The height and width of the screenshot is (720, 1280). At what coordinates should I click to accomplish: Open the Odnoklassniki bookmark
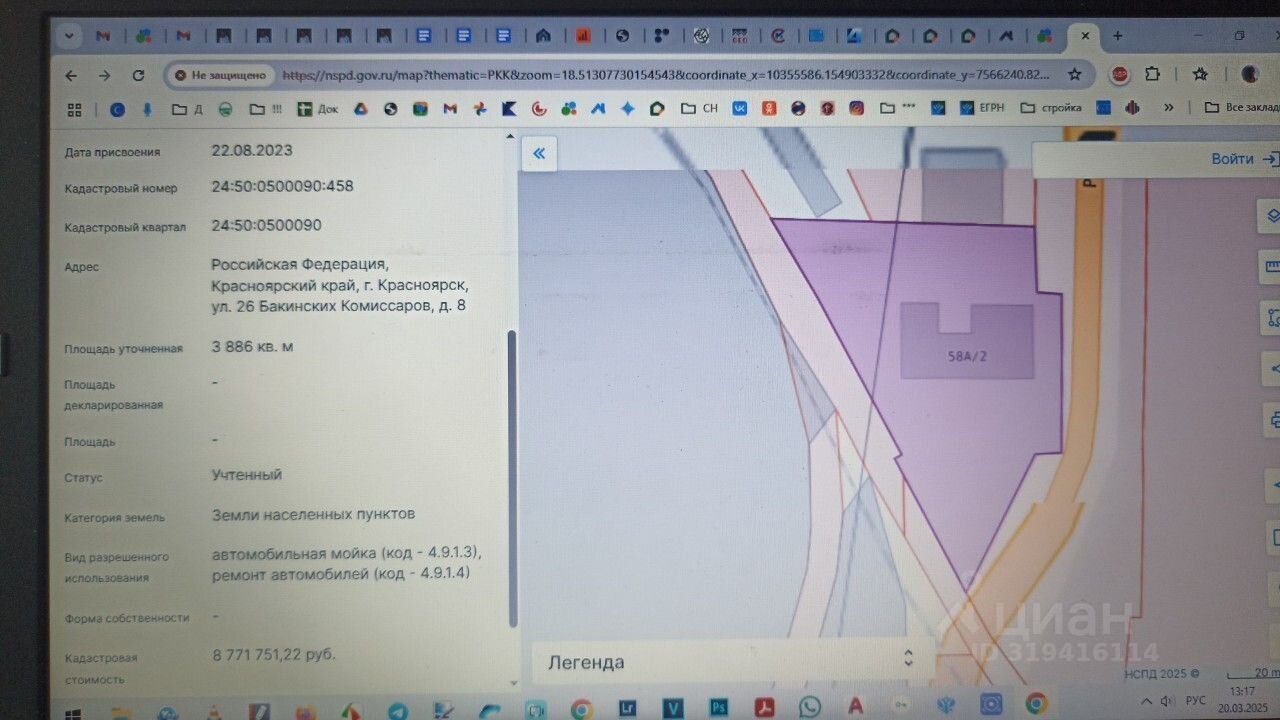pos(768,109)
